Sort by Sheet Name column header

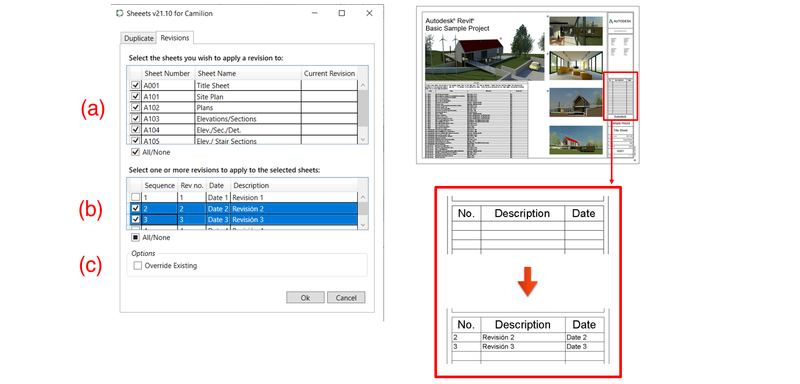247,73
